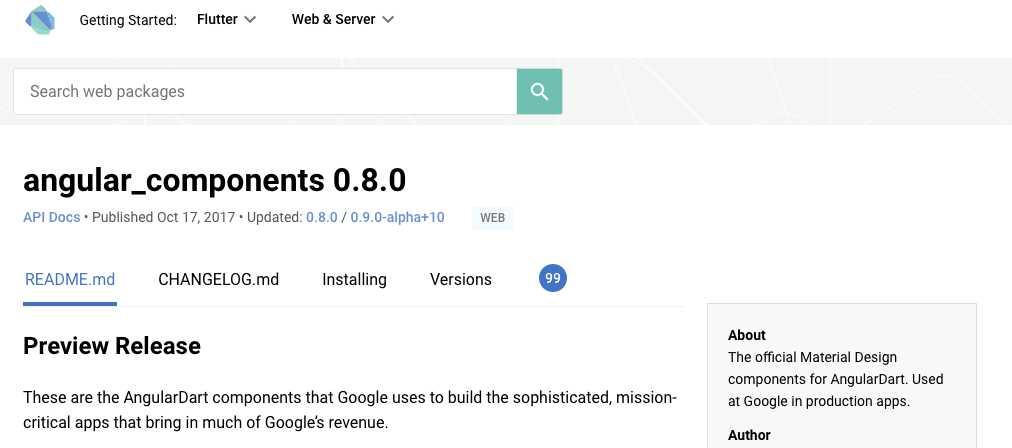Open the Installing tab

tap(354, 280)
